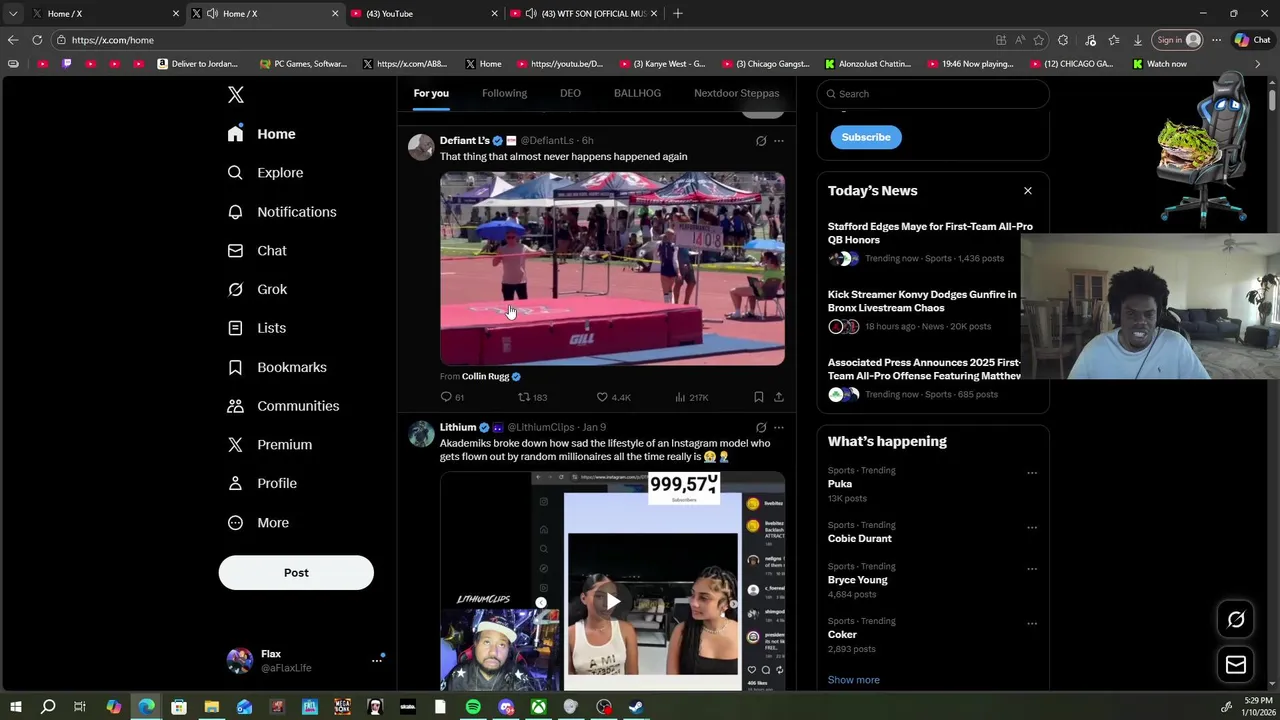Open Copilot Chat in Edge
This screenshot has height=720, width=1280.
pos(1252,40)
